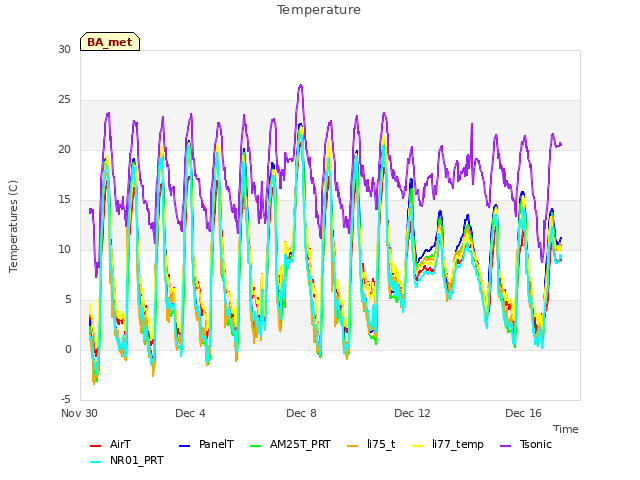Click the 'Nov 30' x-axis tick label
The width and height of the screenshot is (640, 480).
pos(79,413)
